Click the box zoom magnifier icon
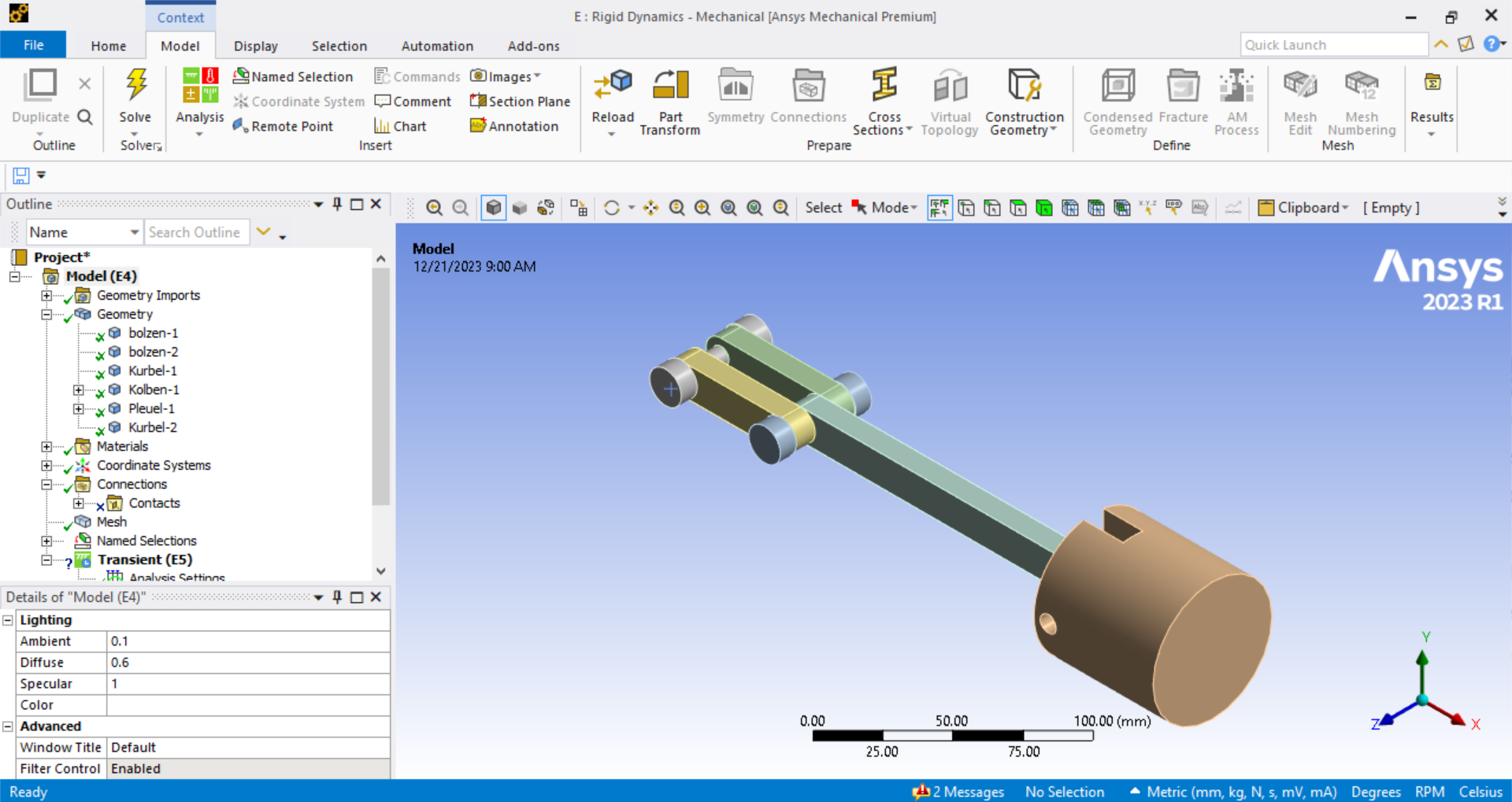The image size is (1512, 802). 702,208
